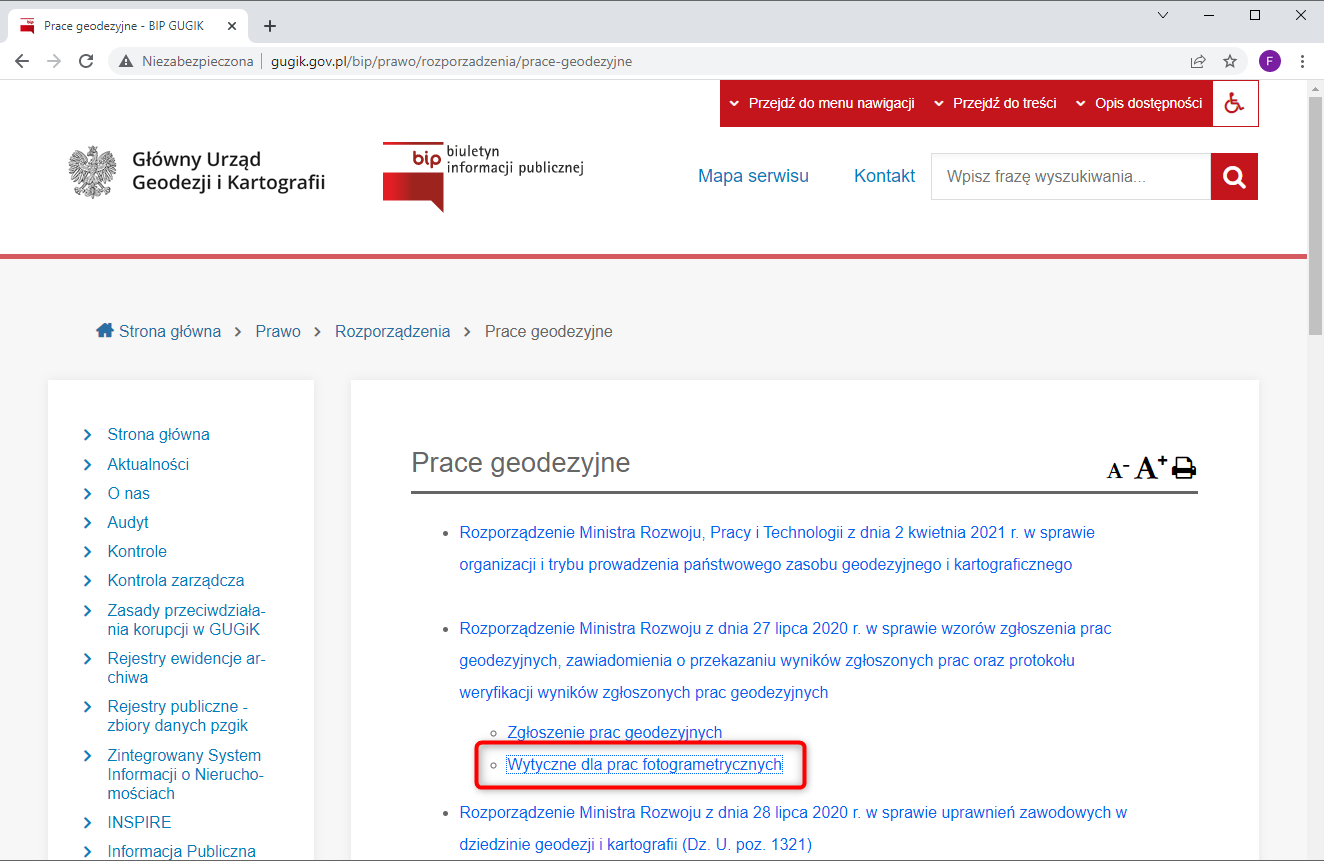Click in the search phrase input field
The height and width of the screenshot is (861, 1324).
(1070, 177)
